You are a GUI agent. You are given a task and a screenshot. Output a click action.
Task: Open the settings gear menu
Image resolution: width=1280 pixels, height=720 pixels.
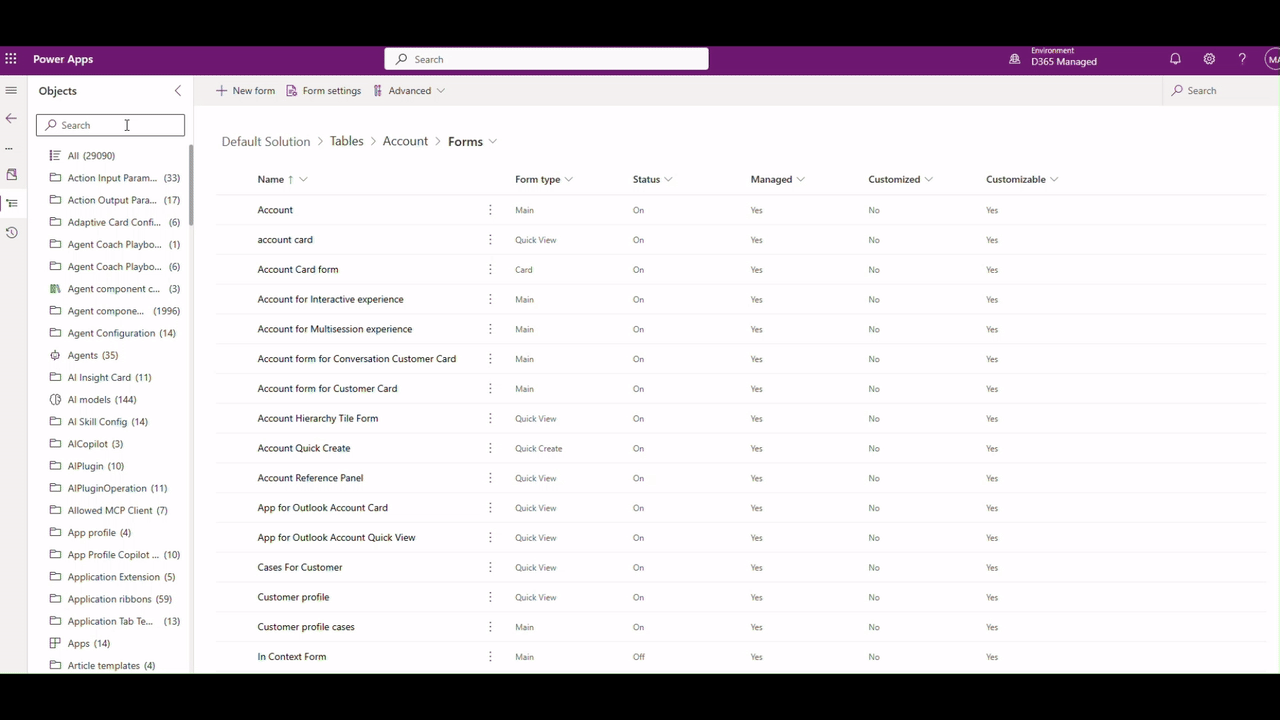pyautogui.click(x=1209, y=59)
